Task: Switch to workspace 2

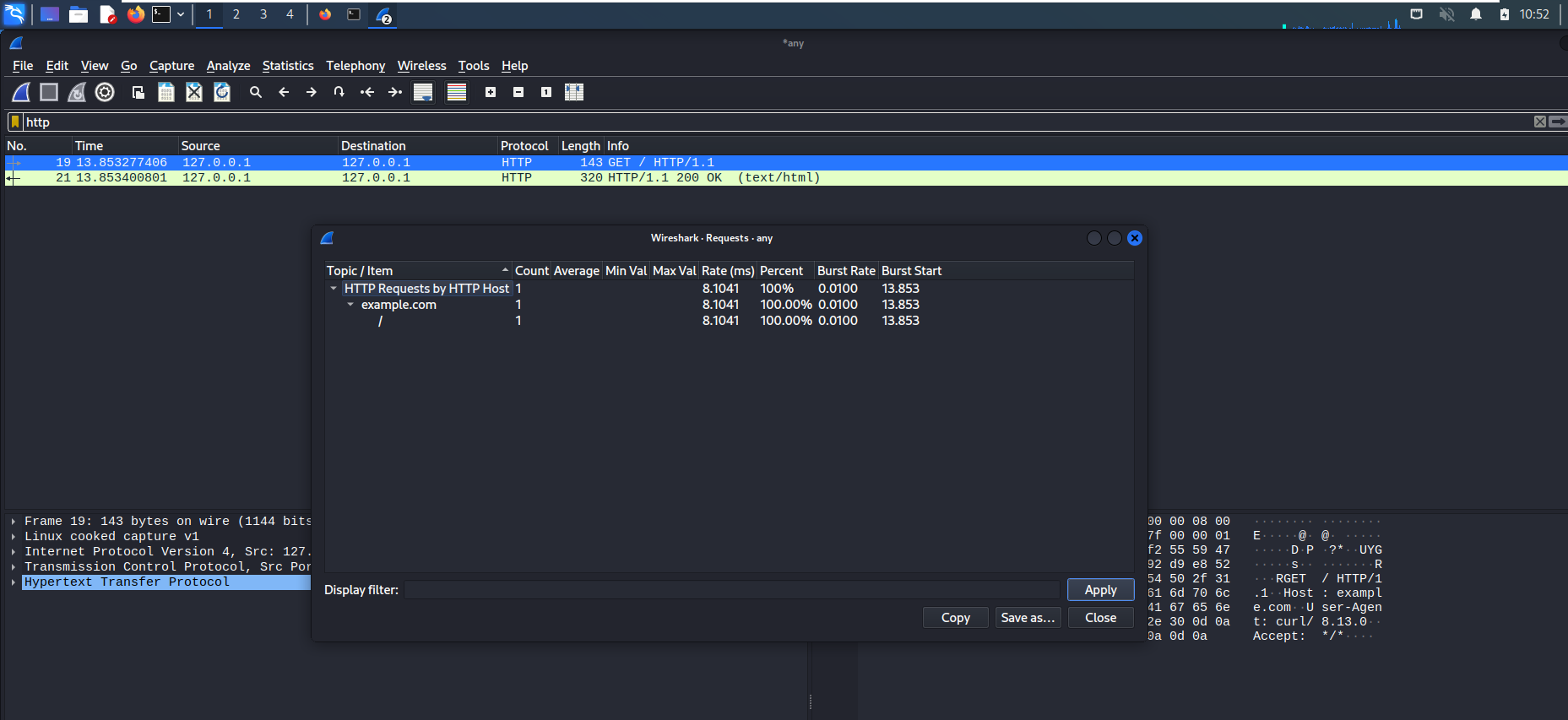Action: pos(236,14)
